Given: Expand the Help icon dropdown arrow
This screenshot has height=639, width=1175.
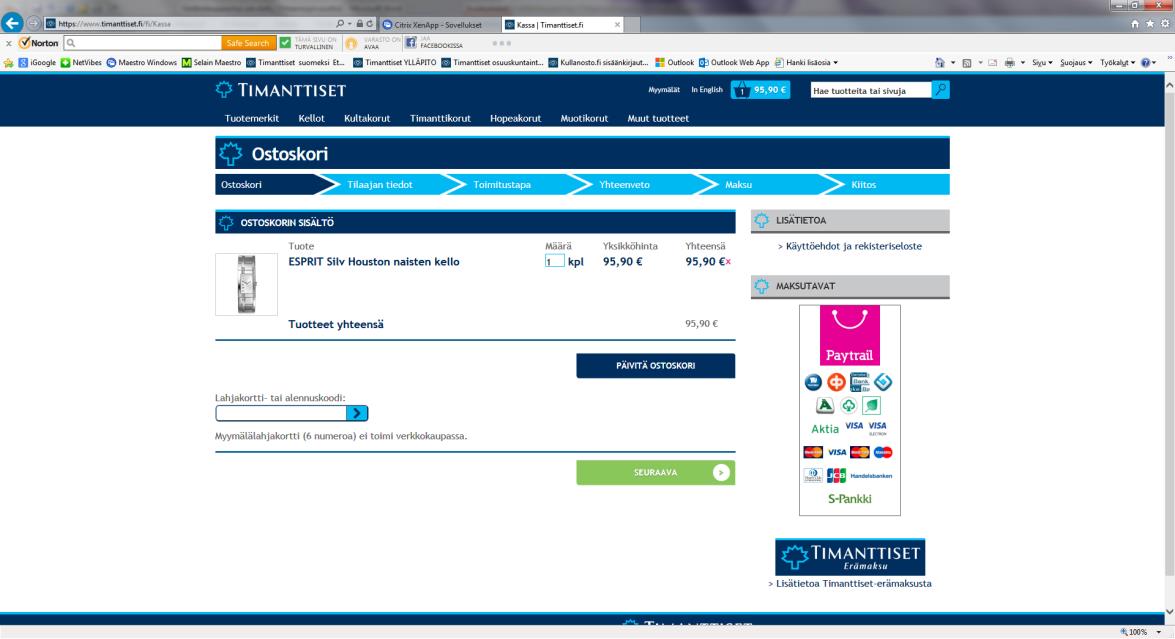Looking at the screenshot, I should point(1155,63).
